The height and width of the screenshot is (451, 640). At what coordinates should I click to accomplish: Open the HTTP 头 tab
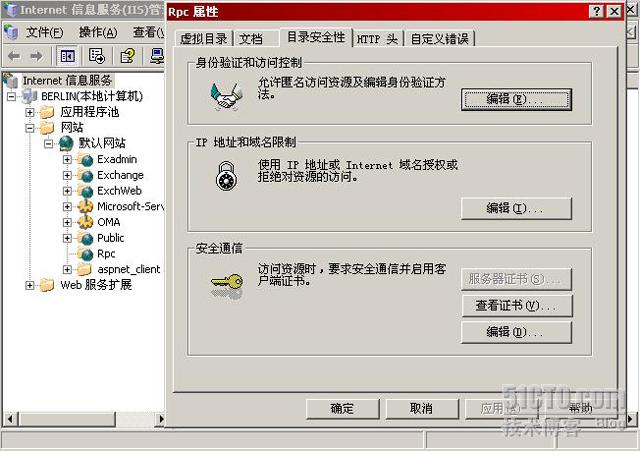[x=378, y=39]
